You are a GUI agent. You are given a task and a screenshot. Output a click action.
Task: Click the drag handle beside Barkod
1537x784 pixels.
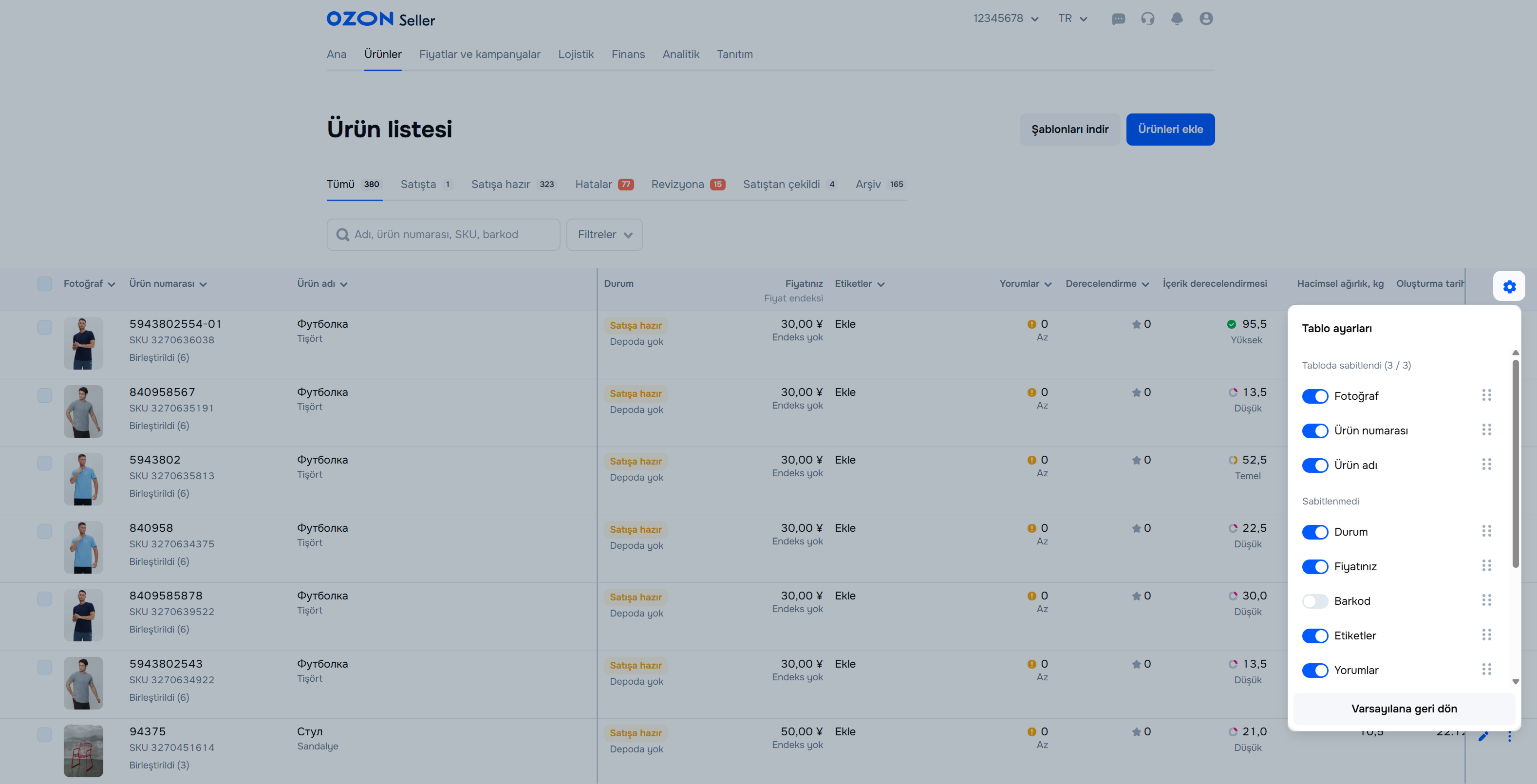click(1486, 600)
